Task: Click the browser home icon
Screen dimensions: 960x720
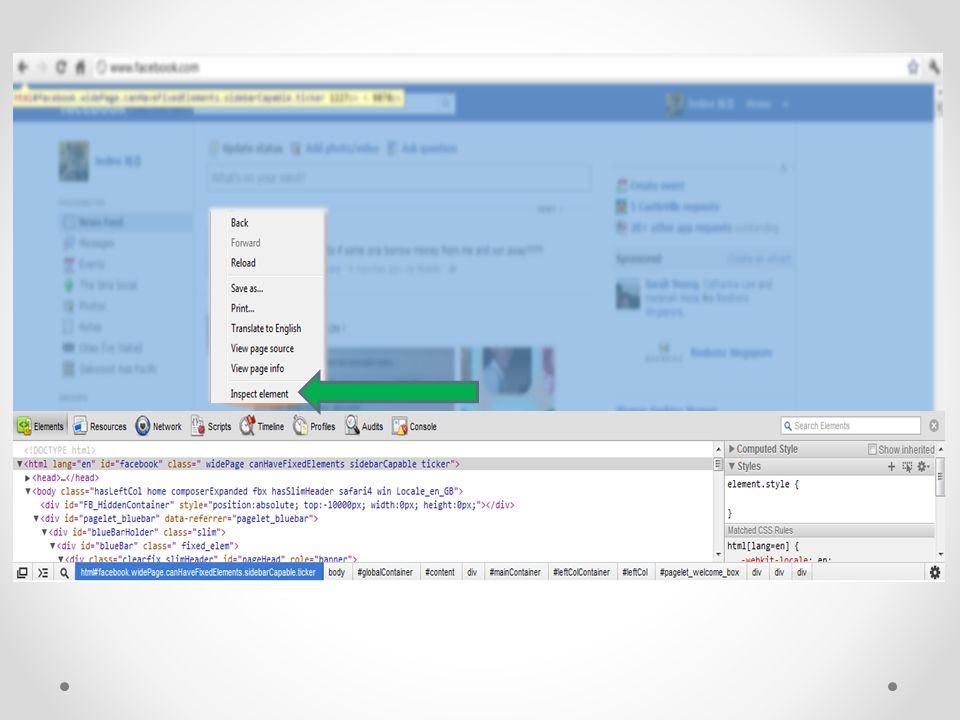Action: [80, 67]
